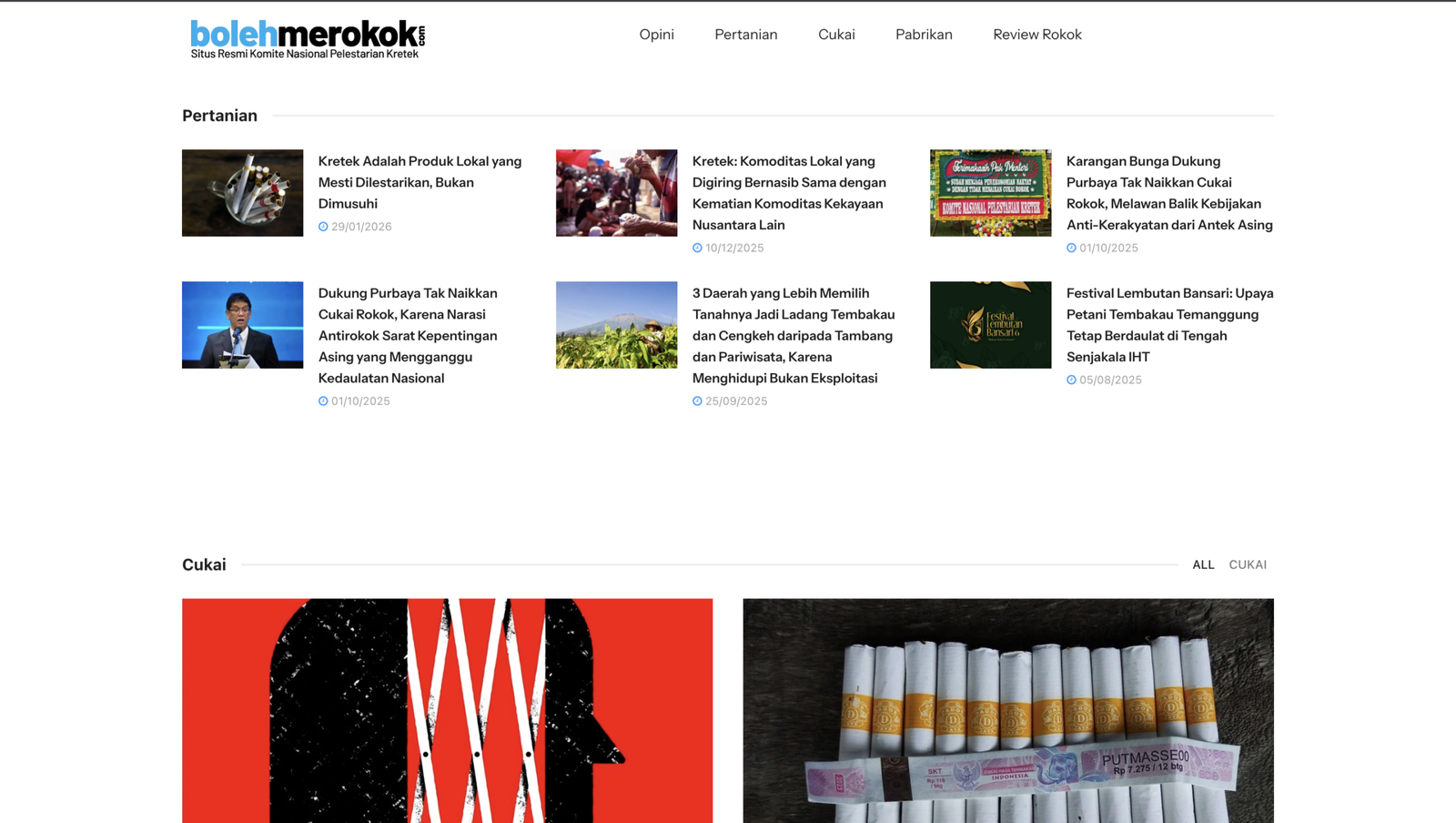Open the red head silhouette featured image
The image size is (1456, 823).
tap(448, 711)
